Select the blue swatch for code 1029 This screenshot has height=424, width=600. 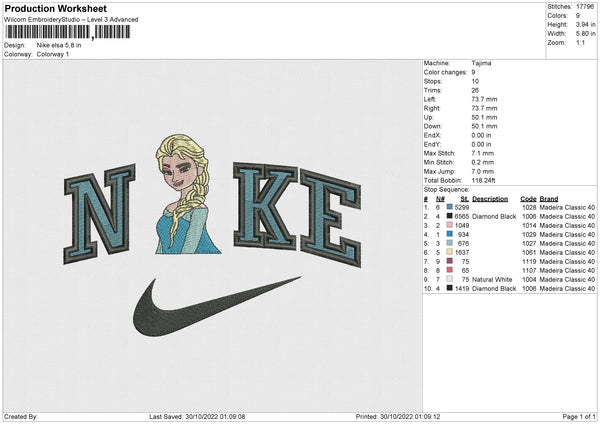[450, 234]
